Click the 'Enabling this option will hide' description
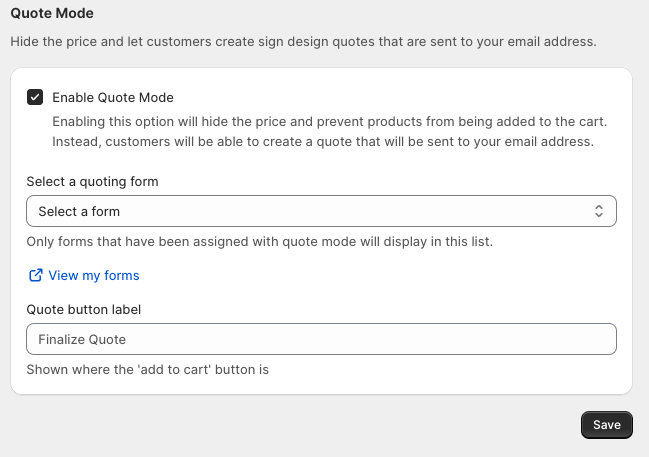Screen dimensions: 649x457 (329, 121)
